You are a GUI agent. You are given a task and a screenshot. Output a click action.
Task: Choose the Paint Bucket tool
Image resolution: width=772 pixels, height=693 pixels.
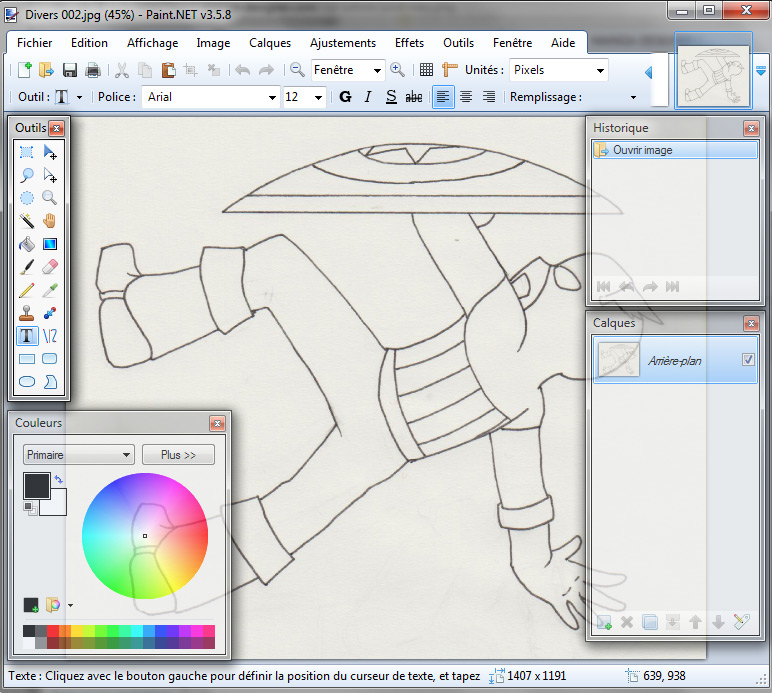[x=27, y=244]
